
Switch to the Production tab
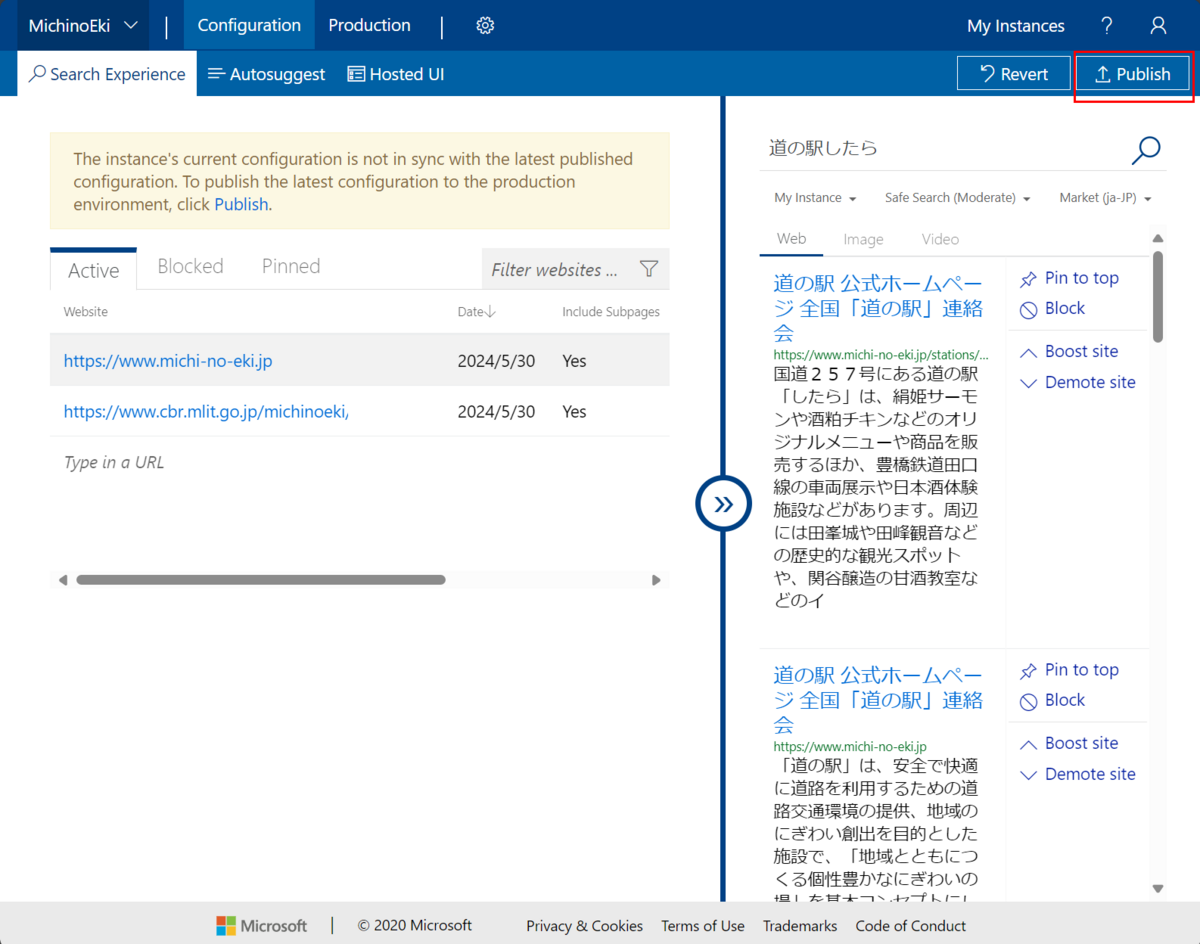tap(369, 26)
